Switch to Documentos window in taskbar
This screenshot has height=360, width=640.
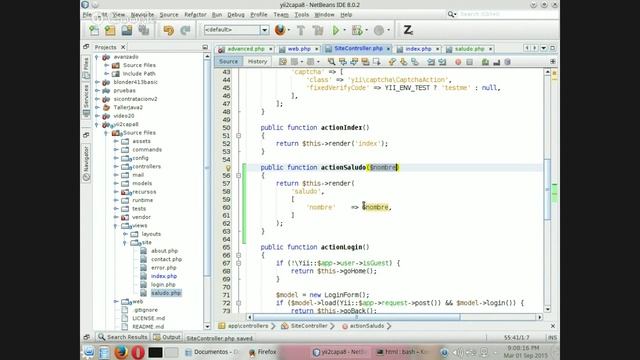(211, 352)
